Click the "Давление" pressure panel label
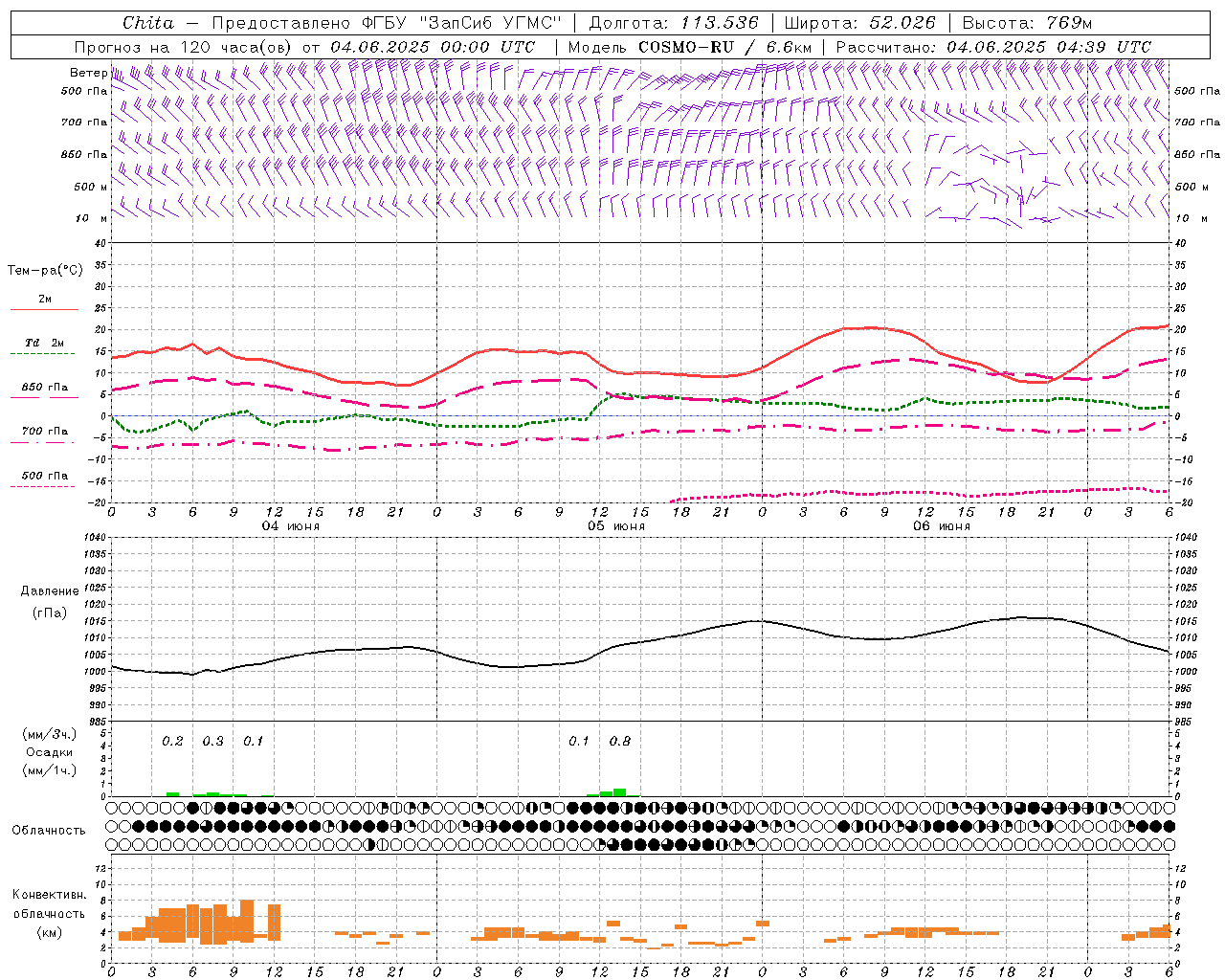This screenshot has width=1225, height=980. point(50,591)
